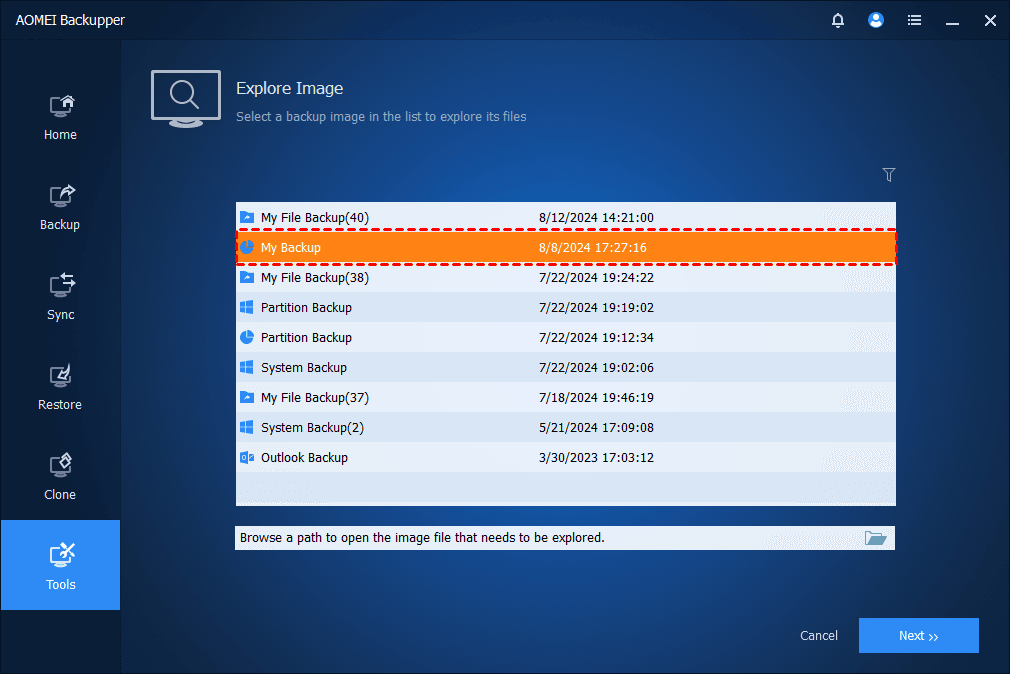Click timestamp 3/30/2023 17:03:12
This screenshot has height=674, width=1010.
[x=596, y=457]
